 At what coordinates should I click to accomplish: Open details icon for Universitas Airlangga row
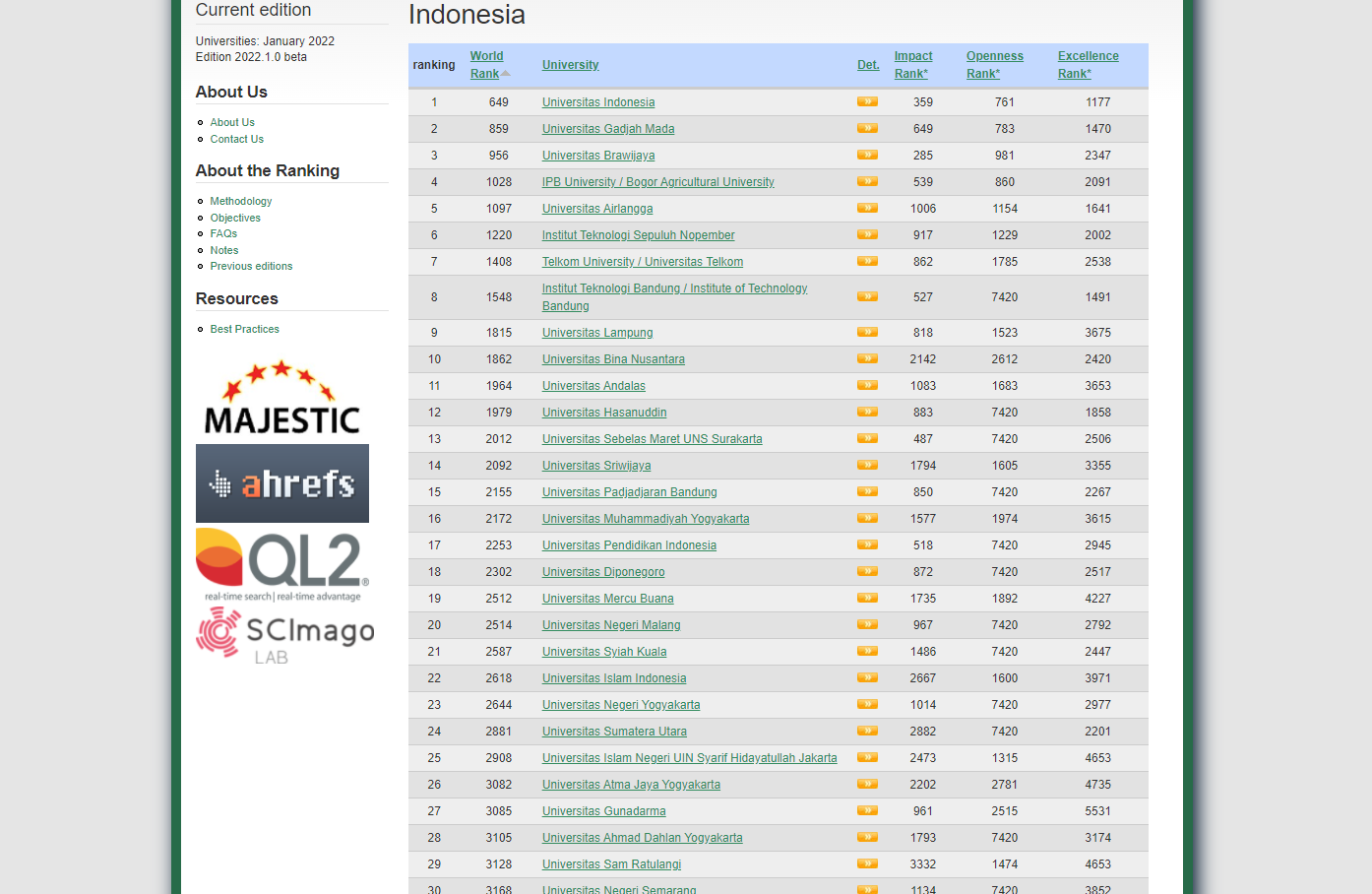click(867, 208)
